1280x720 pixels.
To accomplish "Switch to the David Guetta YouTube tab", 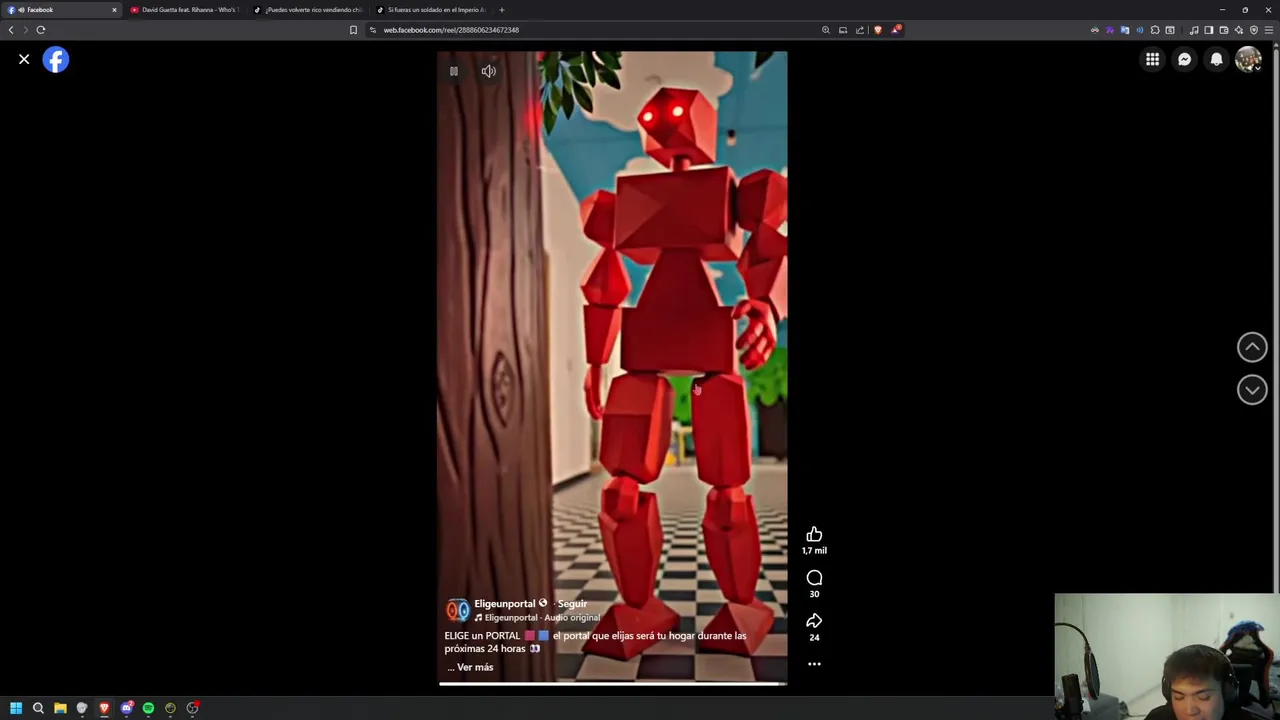I will (185, 10).
